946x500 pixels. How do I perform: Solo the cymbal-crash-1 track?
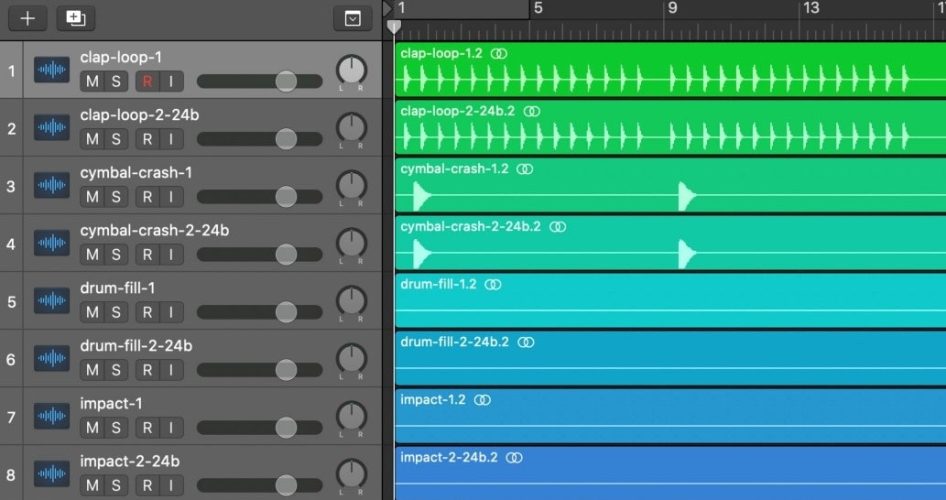116,197
